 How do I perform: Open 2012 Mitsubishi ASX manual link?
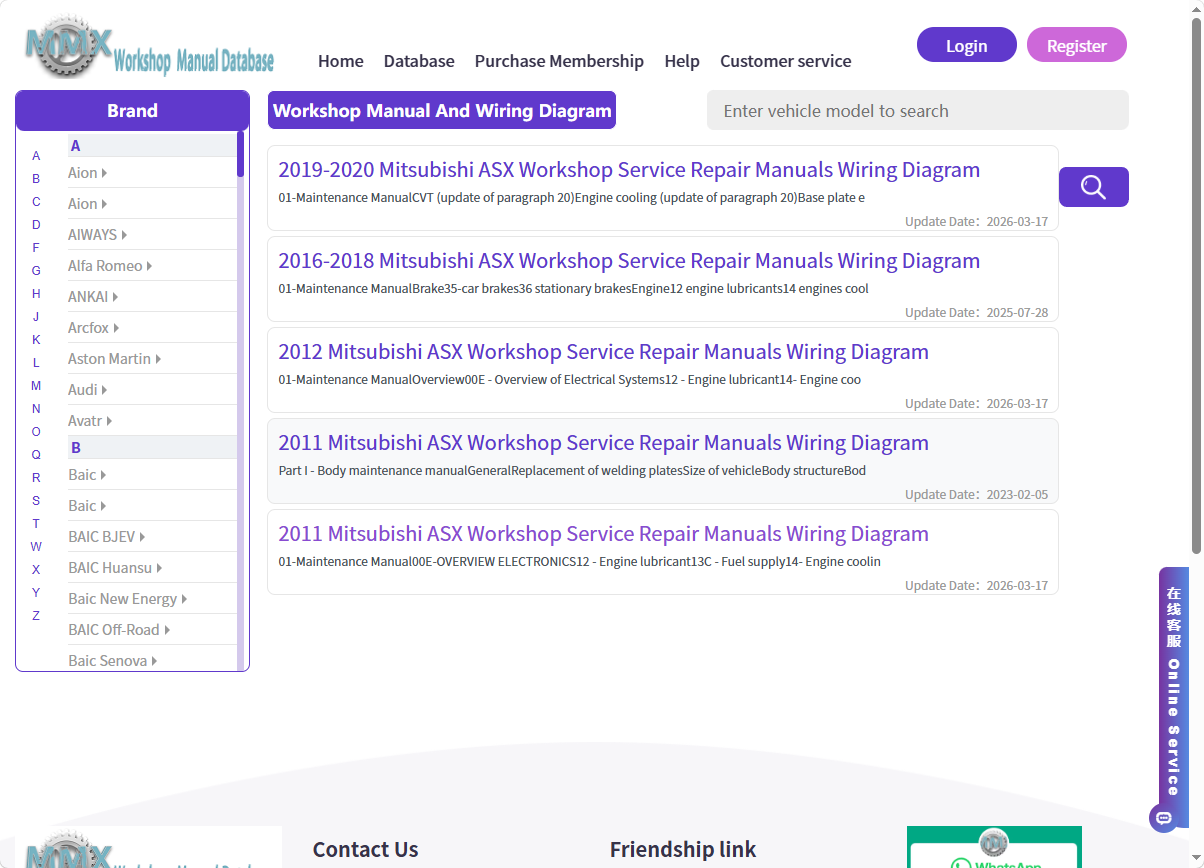pos(603,352)
